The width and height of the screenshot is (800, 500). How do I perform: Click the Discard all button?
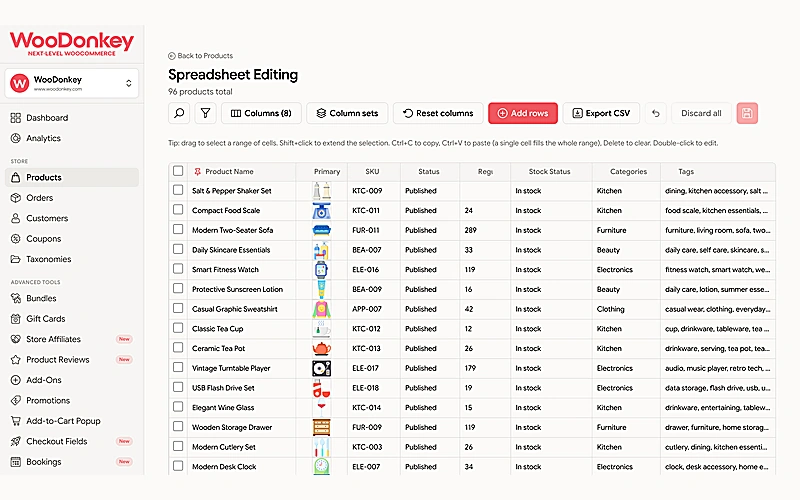(701, 113)
